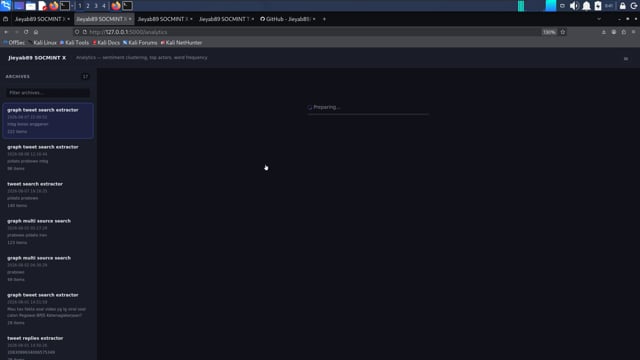The height and width of the screenshot is (360, 640).
Task: Open the file manager panel launcher
Action: point(31,6)
